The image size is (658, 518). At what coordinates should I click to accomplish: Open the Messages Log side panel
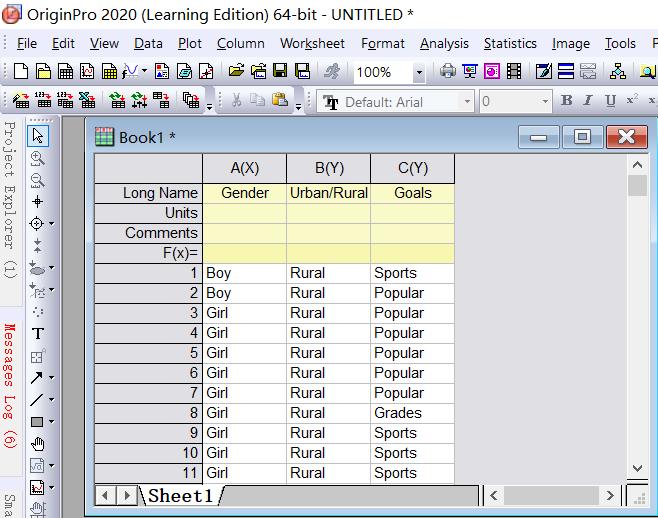(x=10, y=385)
